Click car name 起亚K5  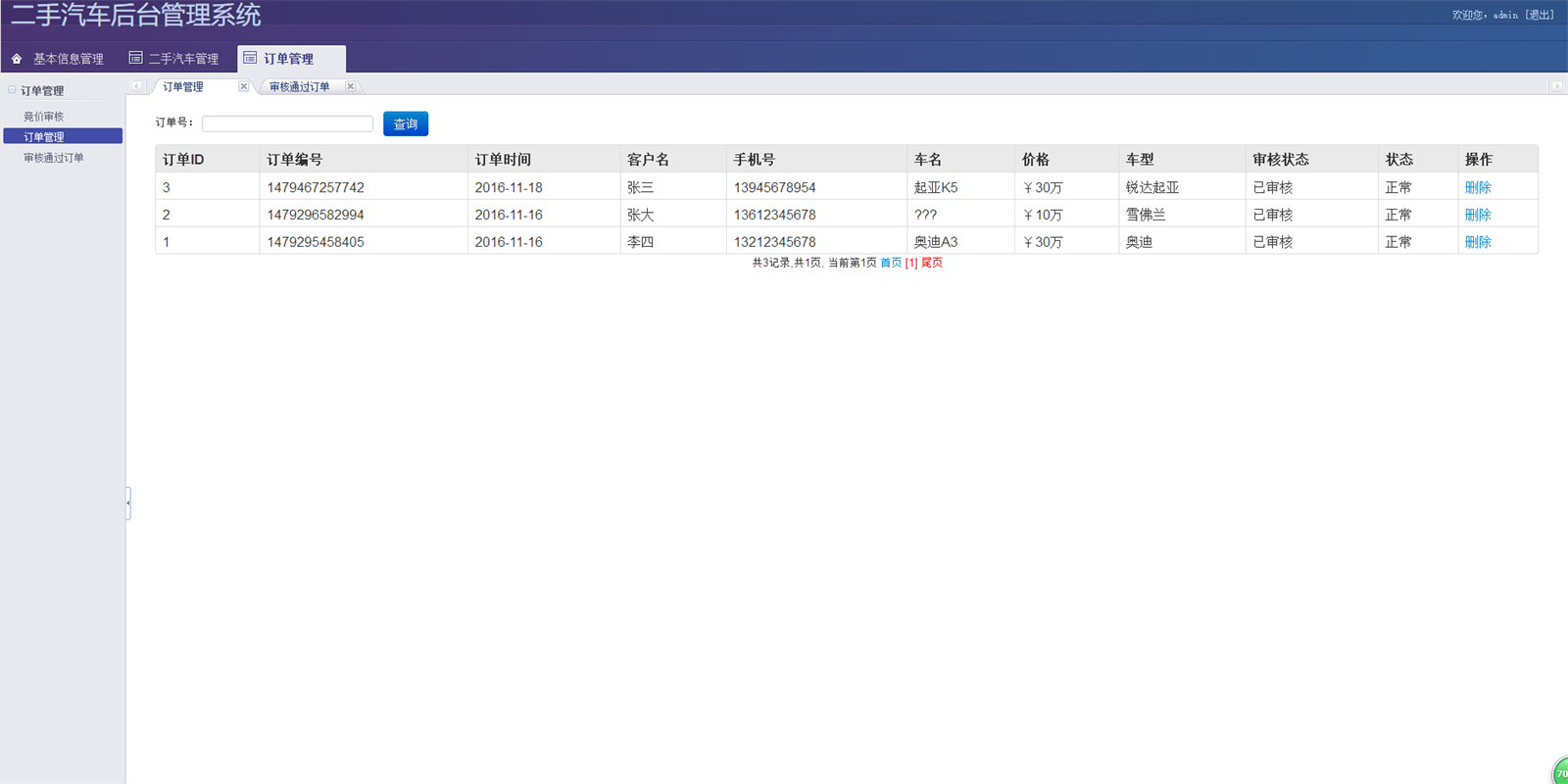[936, 187]
